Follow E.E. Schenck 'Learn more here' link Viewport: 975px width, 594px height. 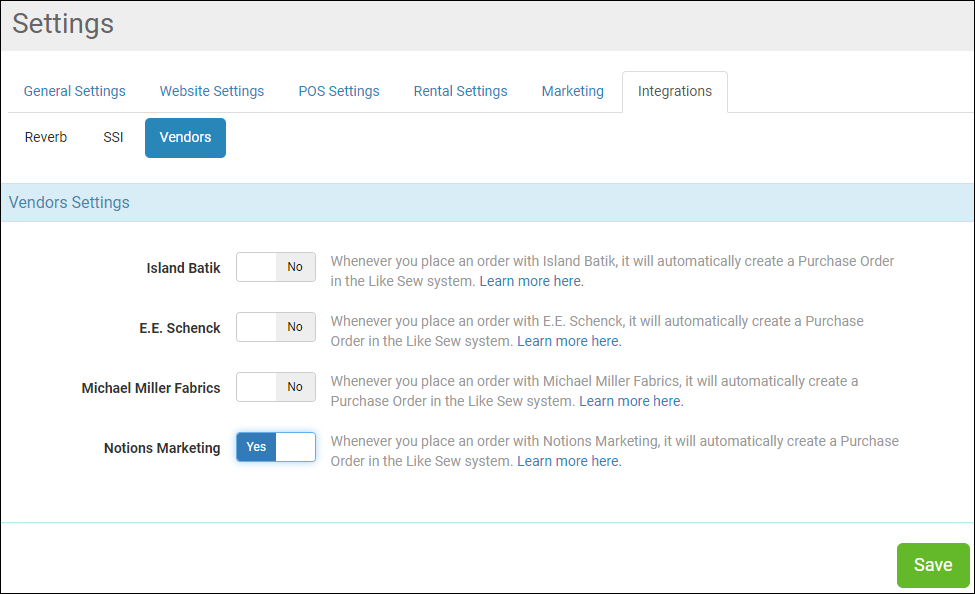569,341
